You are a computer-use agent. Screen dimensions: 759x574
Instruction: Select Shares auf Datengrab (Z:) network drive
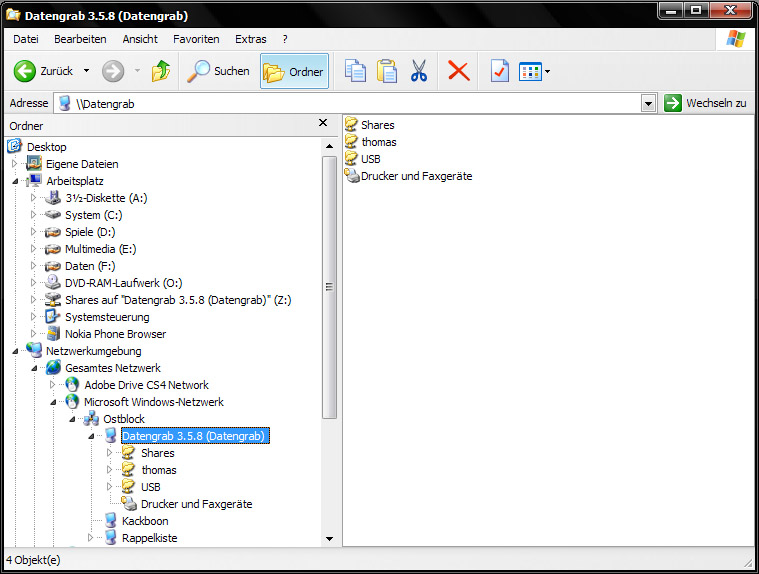[178, 300]
